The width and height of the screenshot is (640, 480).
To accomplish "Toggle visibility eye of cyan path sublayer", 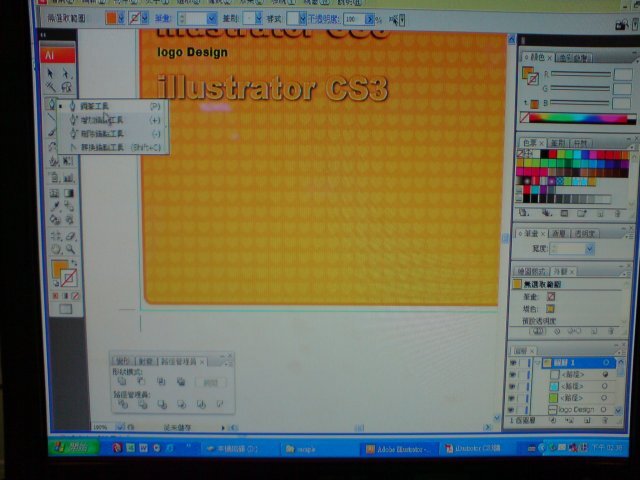I will 513,386.
